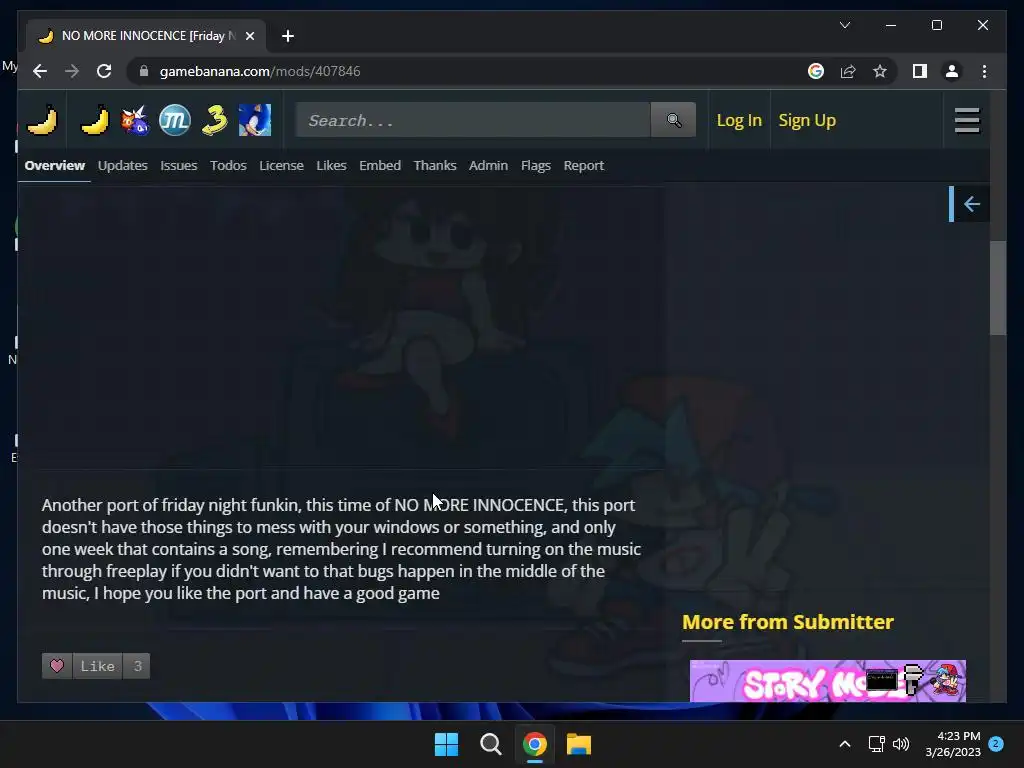Open the Friday Night Funkin banana game icon
The height and width of the screenshot is (768, 1024).
click(95, 120)
